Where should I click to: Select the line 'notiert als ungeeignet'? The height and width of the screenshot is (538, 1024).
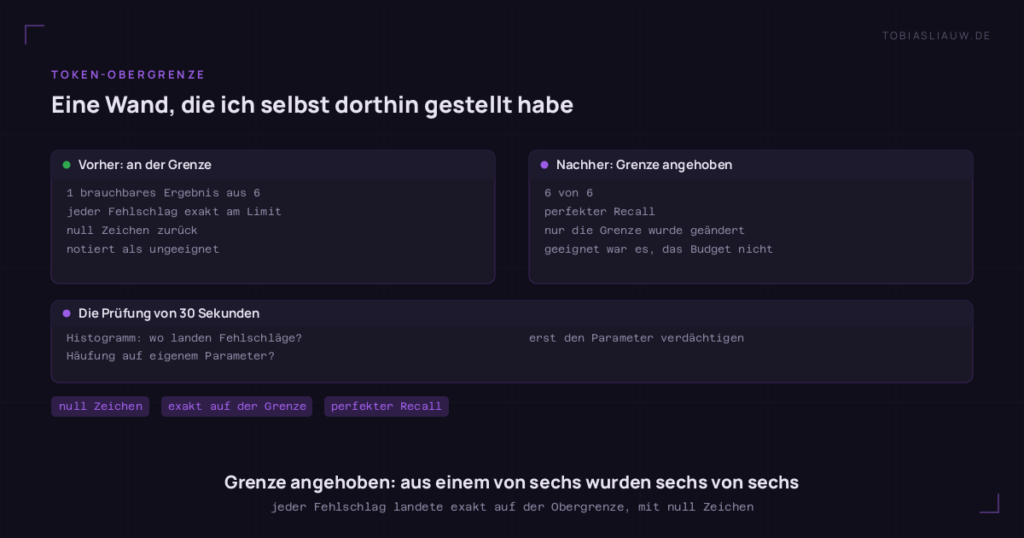(x=142, y=249)
